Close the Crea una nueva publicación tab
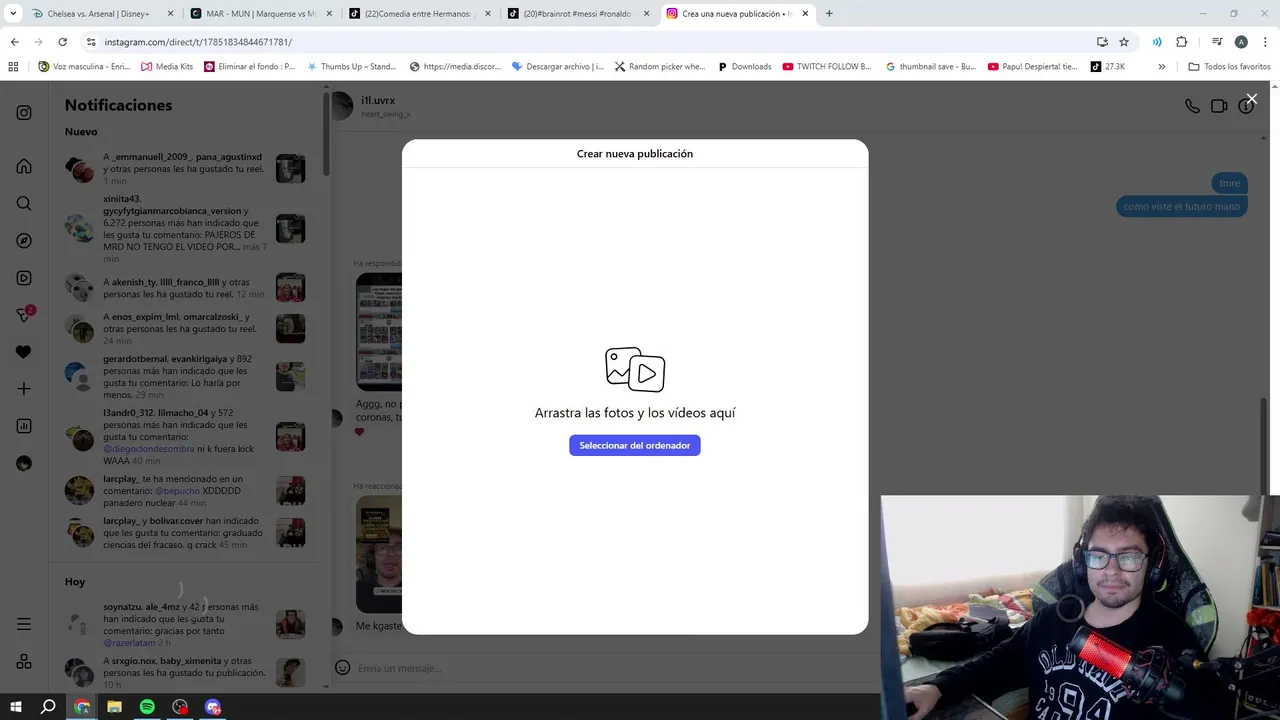 (805, 14)
